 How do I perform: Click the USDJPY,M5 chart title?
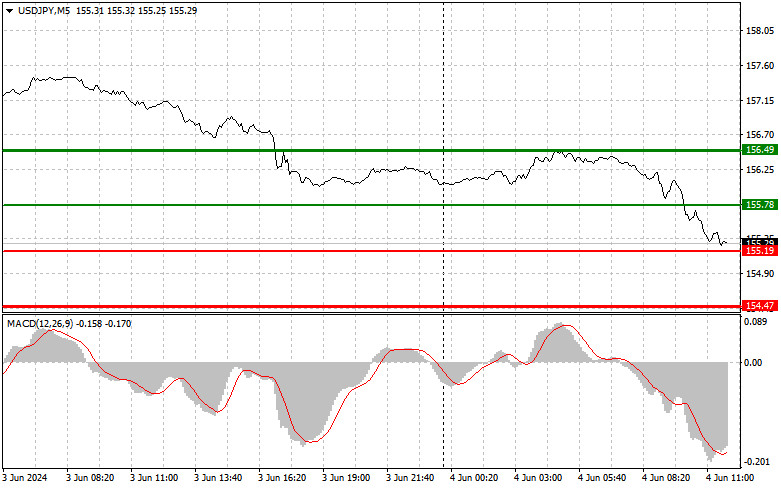[44, 10]
